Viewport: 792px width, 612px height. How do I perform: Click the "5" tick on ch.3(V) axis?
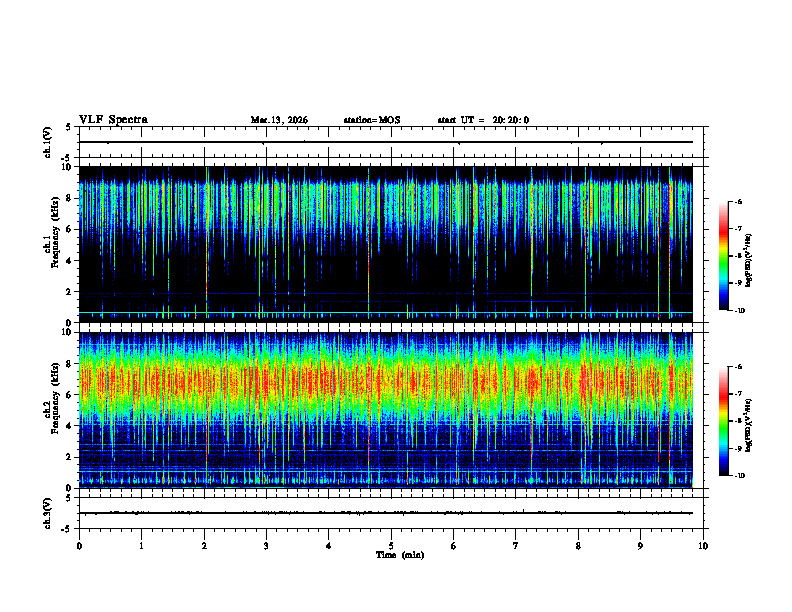coord(68,498)
